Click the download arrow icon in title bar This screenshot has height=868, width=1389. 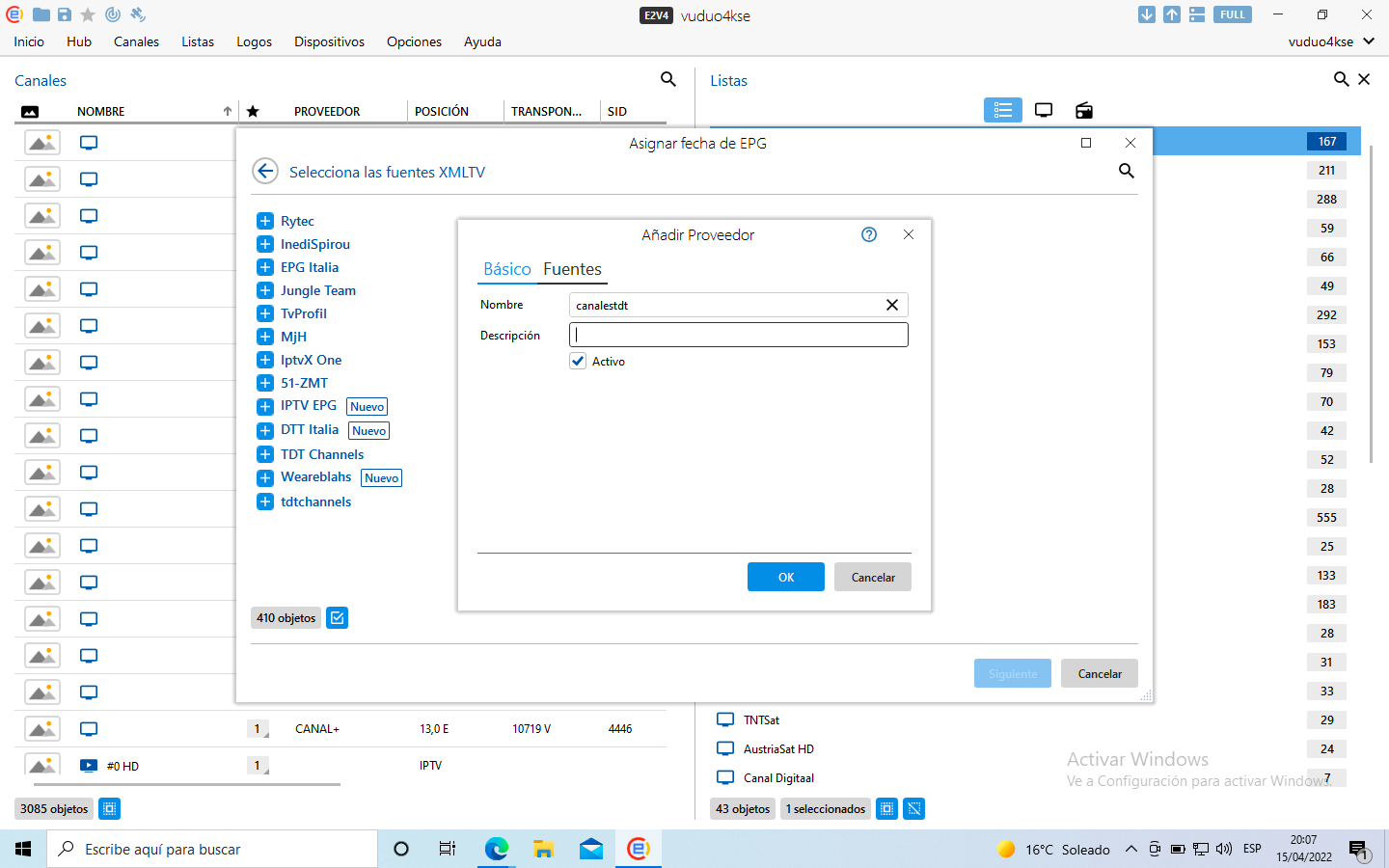pos(1146,14)
